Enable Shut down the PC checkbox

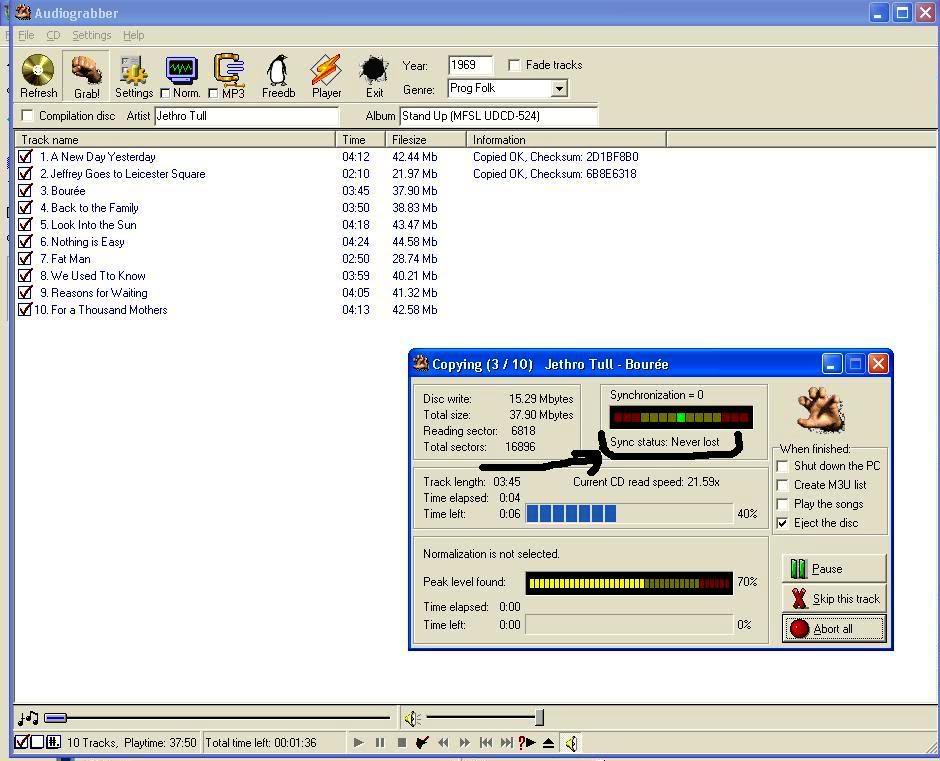(x=782, y=466)
